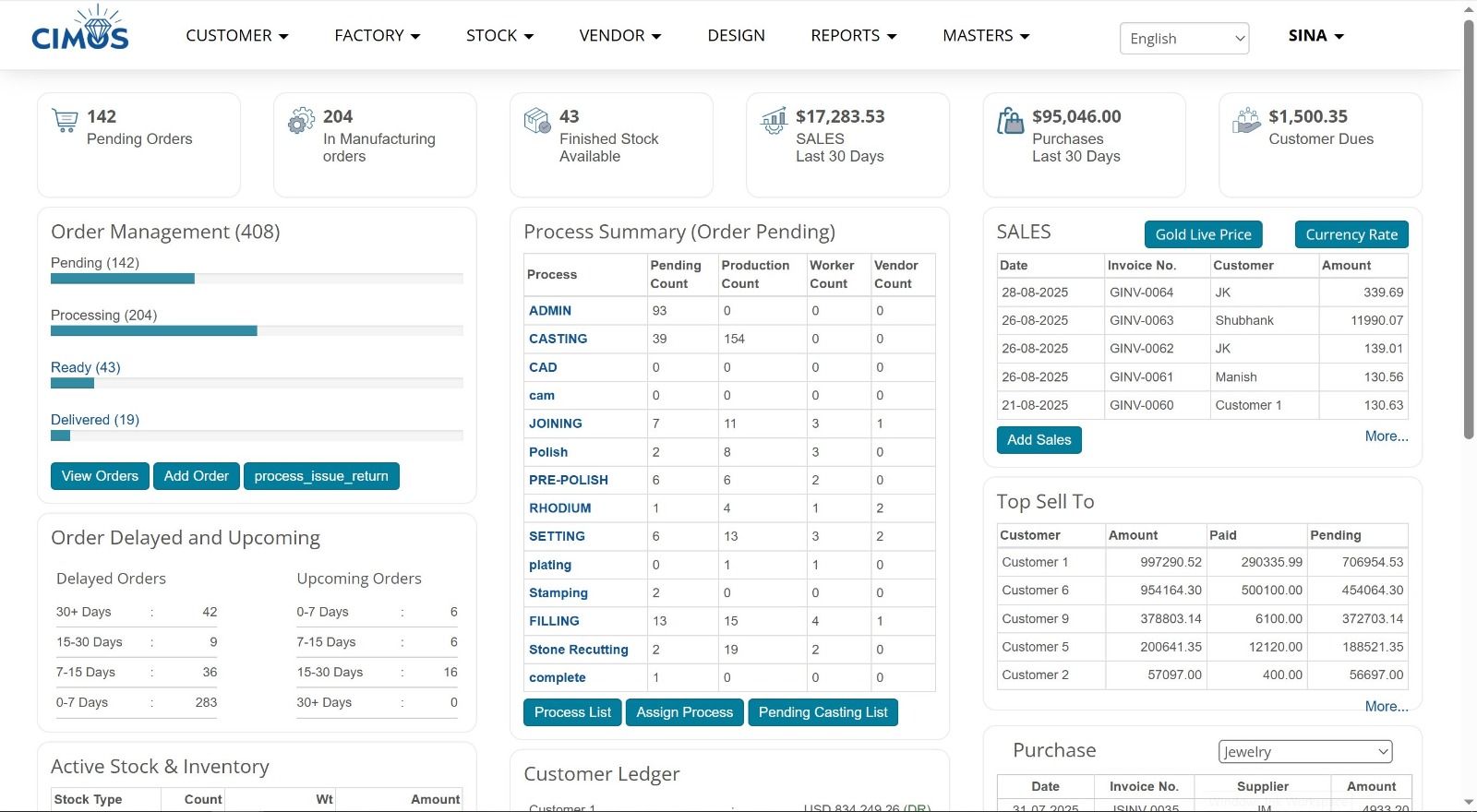Screen dimensions: 1477x812
Task: Open the CASTING process link
Action: click(558, 339)
